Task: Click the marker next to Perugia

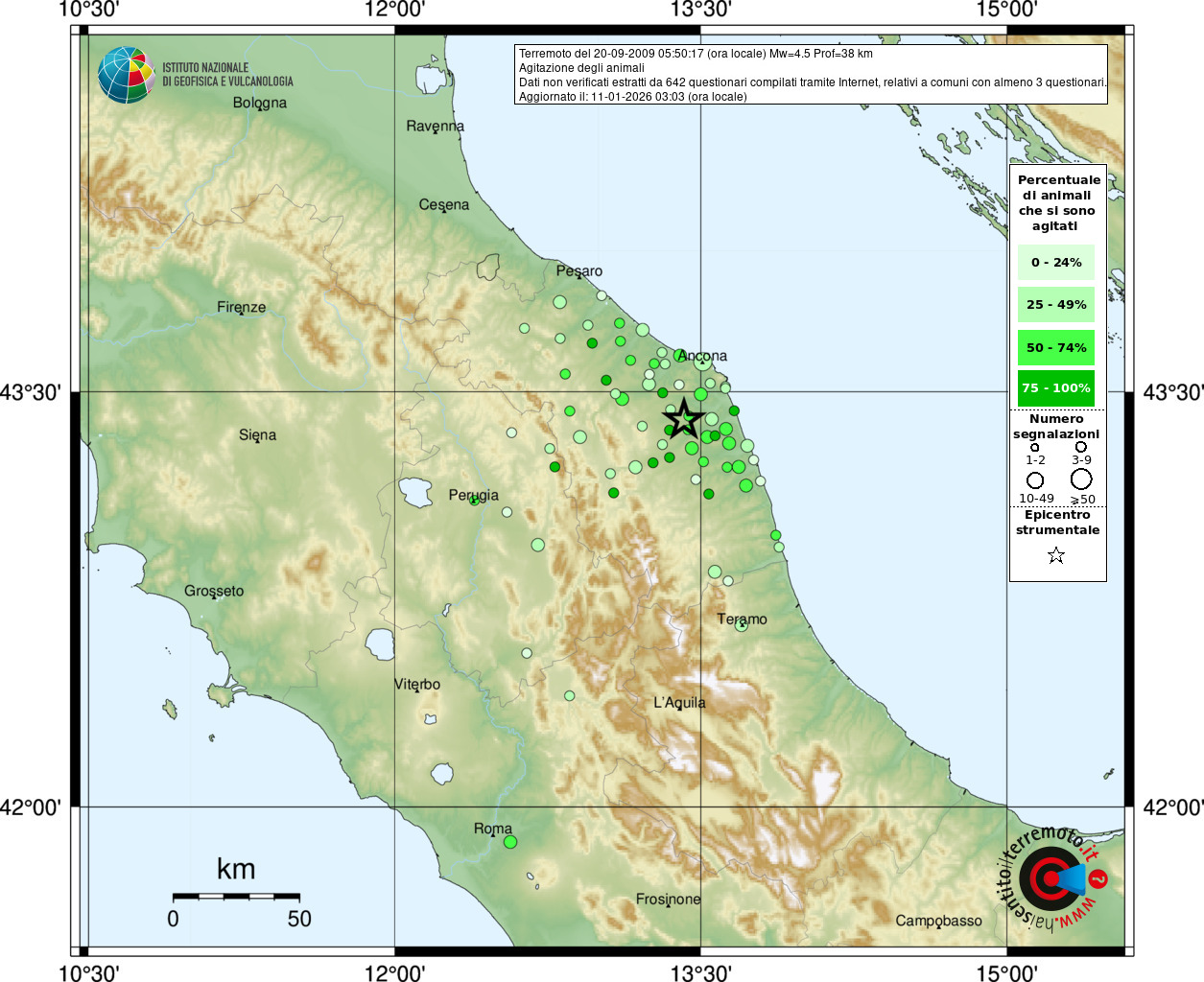Action: [474, 500]
